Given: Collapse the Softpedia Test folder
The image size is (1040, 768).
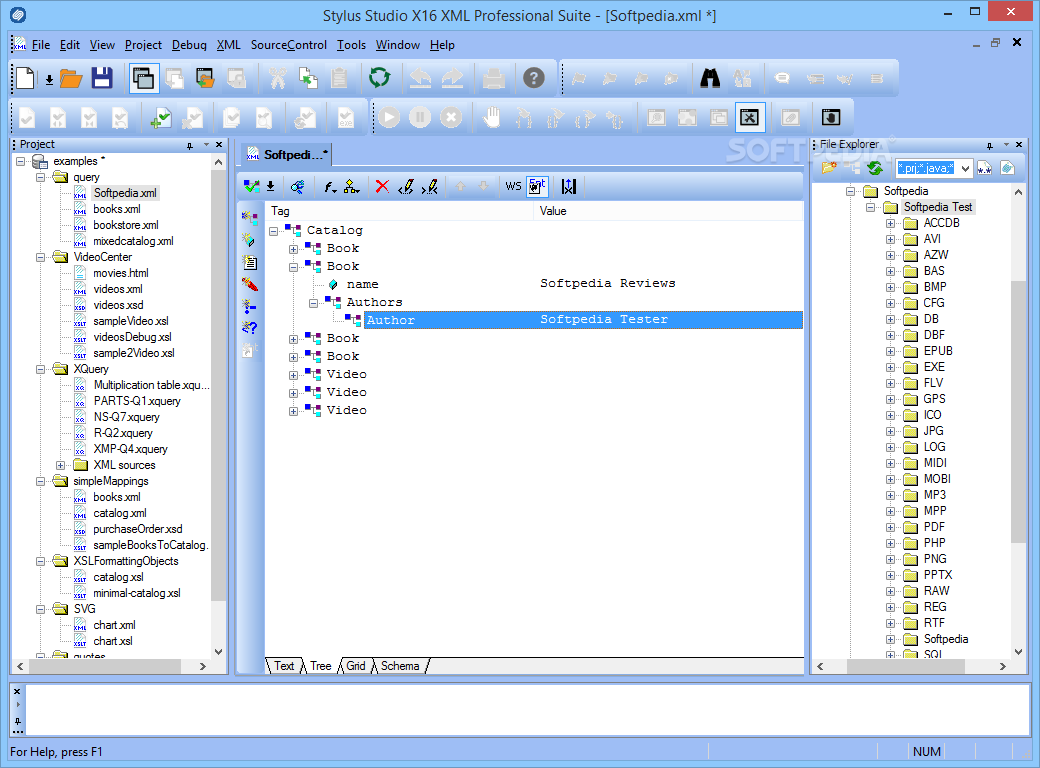Looking at the screenshot, I should pyautogui.click(x=870, y=208).
